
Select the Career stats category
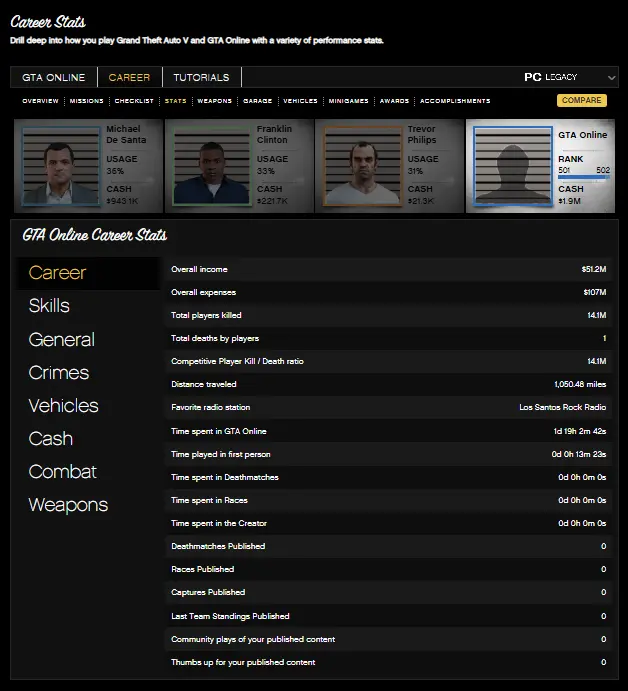pos(88,273)
